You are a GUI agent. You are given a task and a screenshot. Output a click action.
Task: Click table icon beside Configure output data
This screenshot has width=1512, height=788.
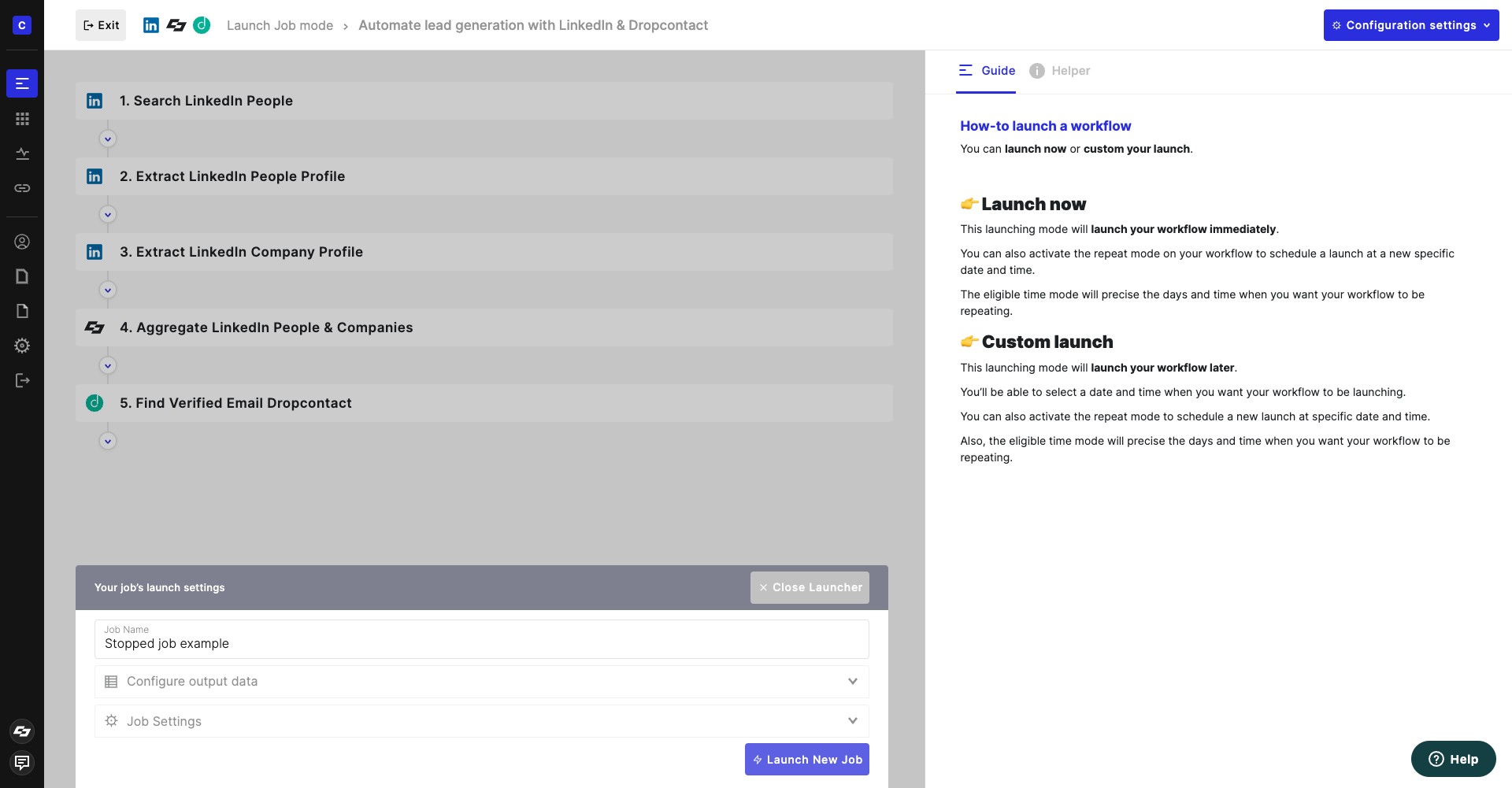(x=111, y=682)
